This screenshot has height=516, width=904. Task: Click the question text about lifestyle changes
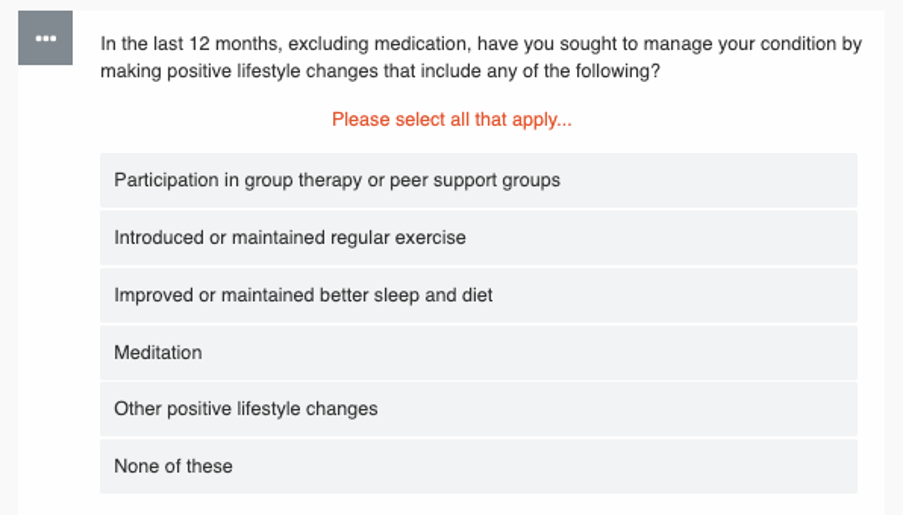point(481,57)
